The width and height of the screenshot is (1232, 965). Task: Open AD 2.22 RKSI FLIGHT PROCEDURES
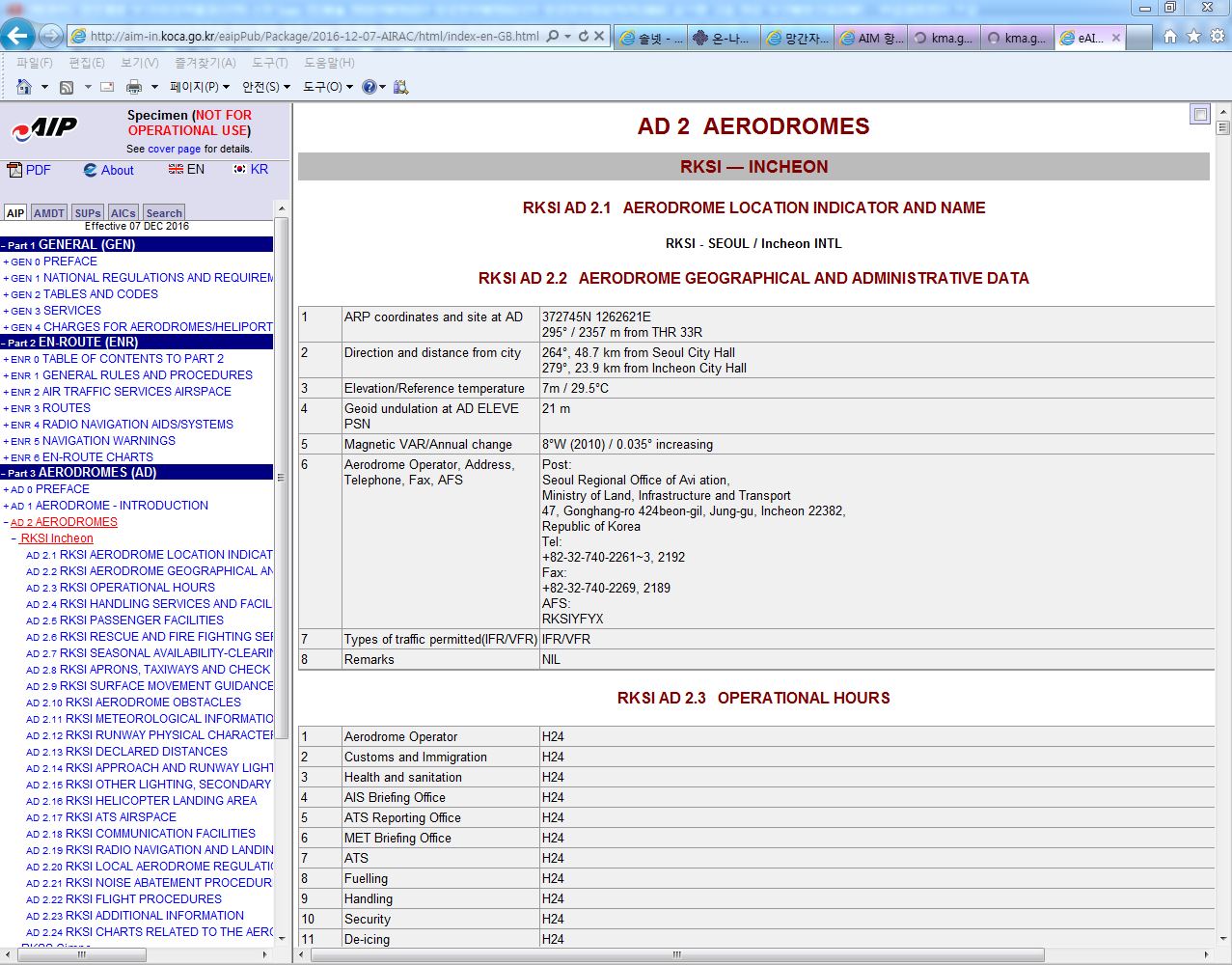pyautogui.click(x=123, y=899)
